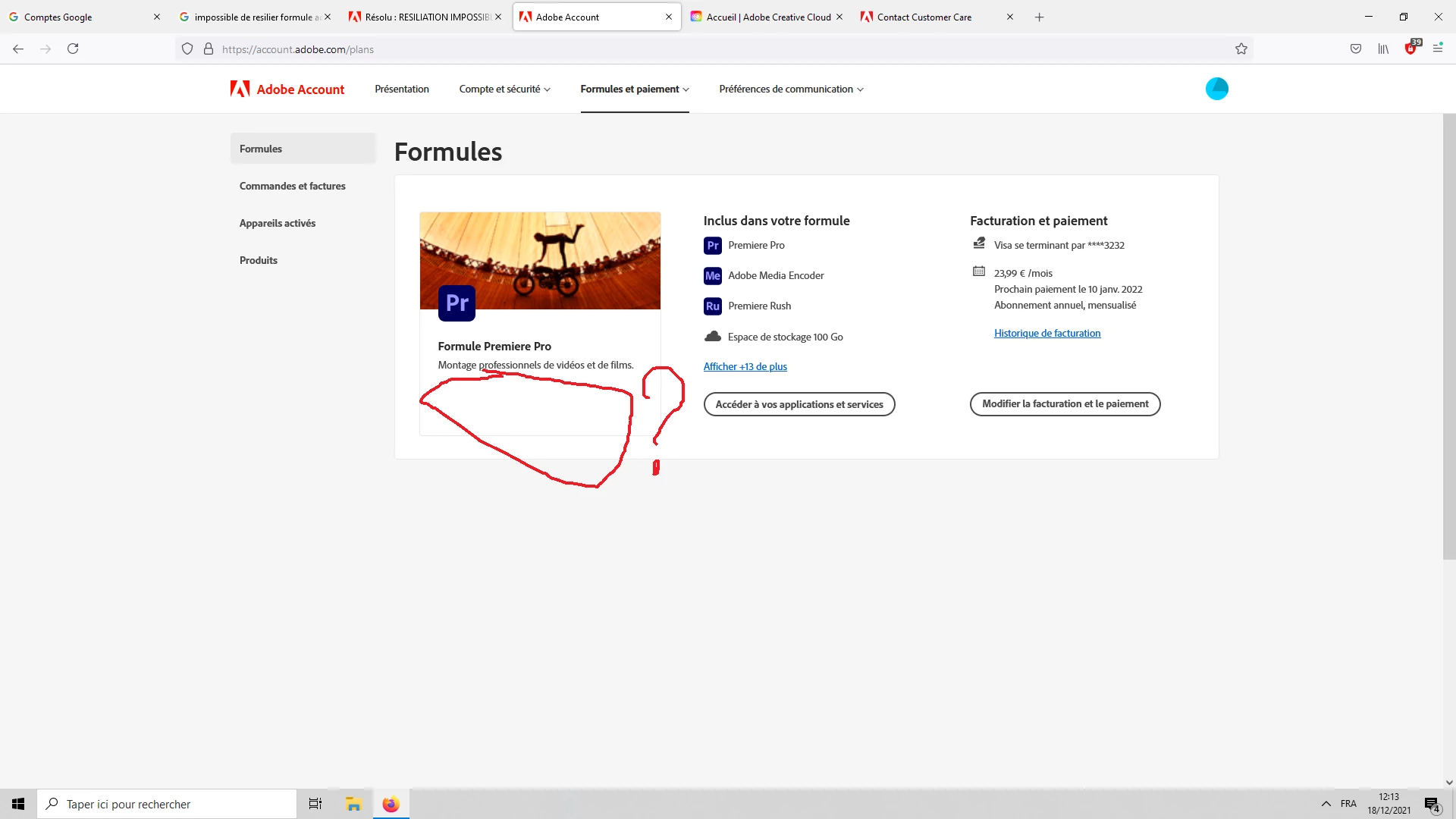Click the Adobe Account logo icon
Image resolution: width=1456 pixels, height=819 pixels.
tap(240, 89)
